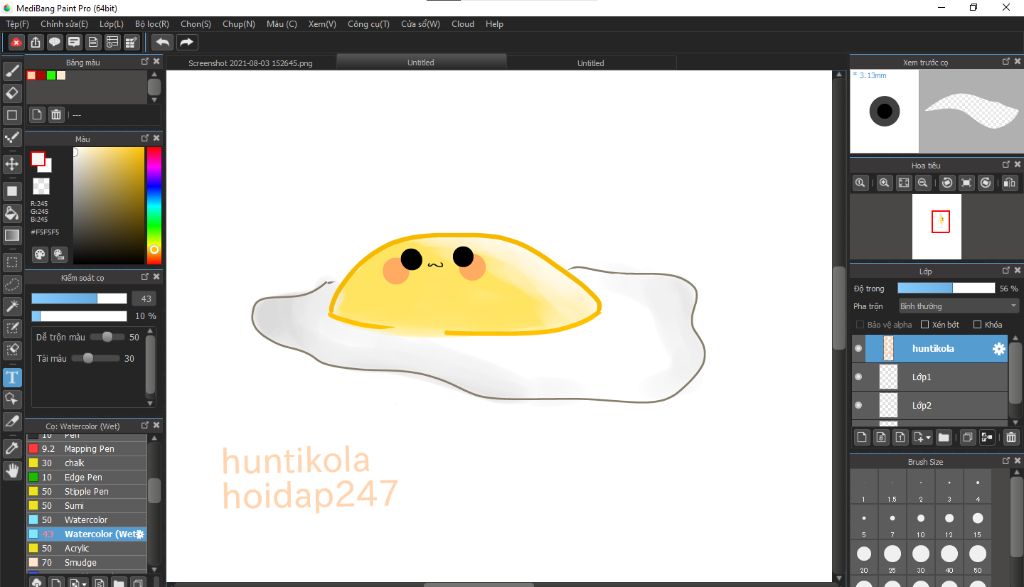Select the Magic Wand tool
The width and height of the screenshot is (1024, 587).
12,306
